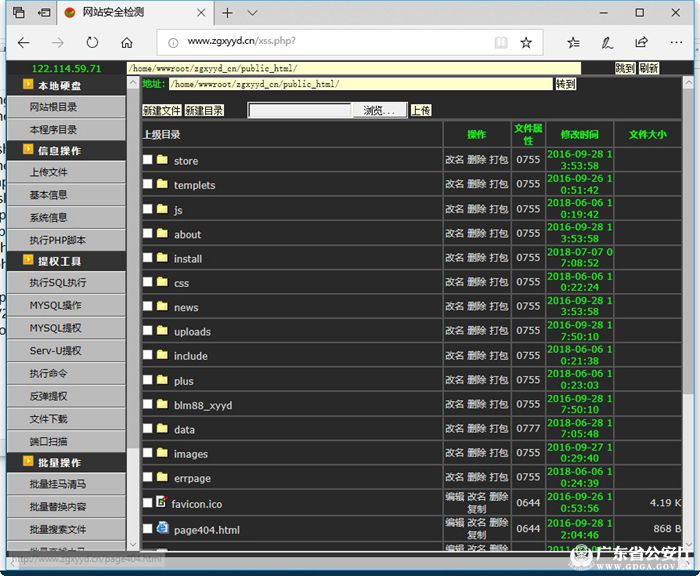Tick the checkbox for page404.html

(x=148, y=529)
